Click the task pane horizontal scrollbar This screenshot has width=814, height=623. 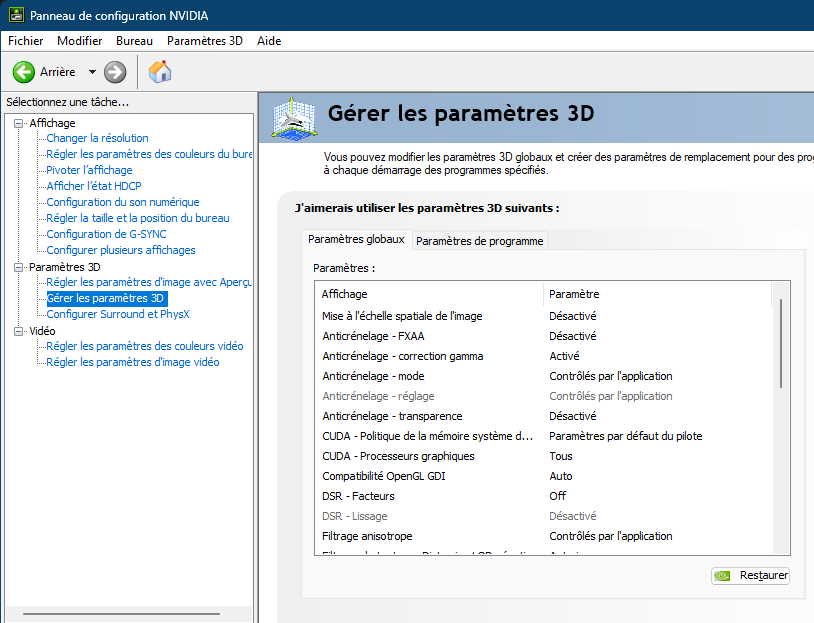point(121,614)
